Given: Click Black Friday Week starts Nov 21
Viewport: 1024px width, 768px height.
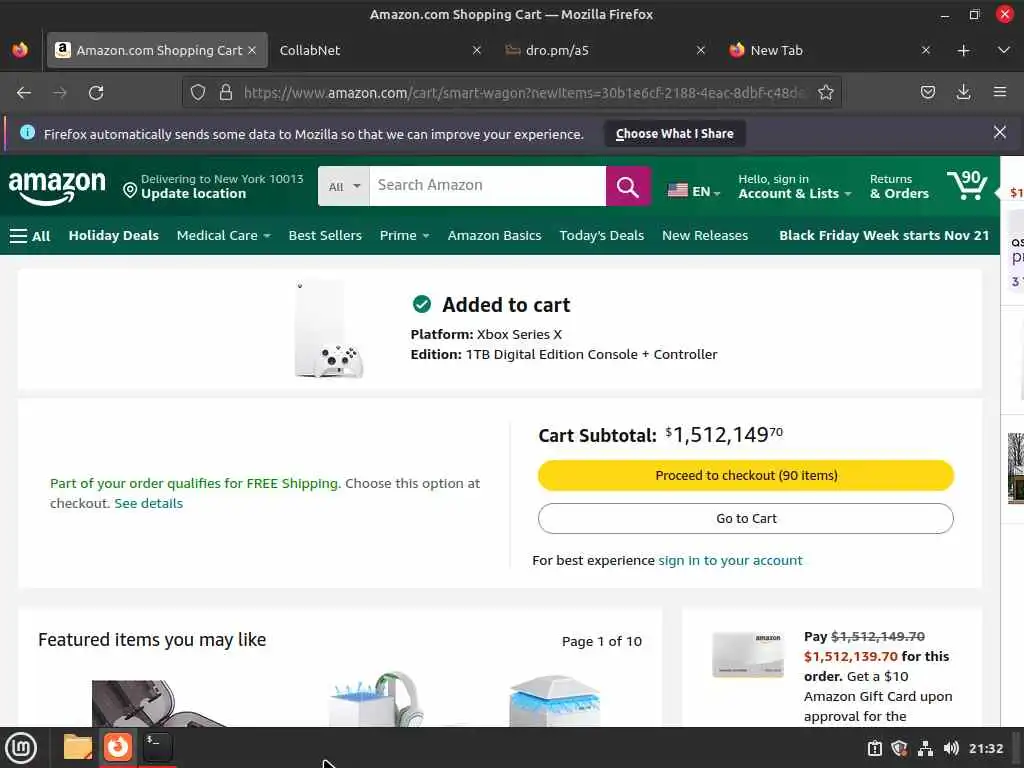Looking at the screenshot, I should [x=884, y=236].
